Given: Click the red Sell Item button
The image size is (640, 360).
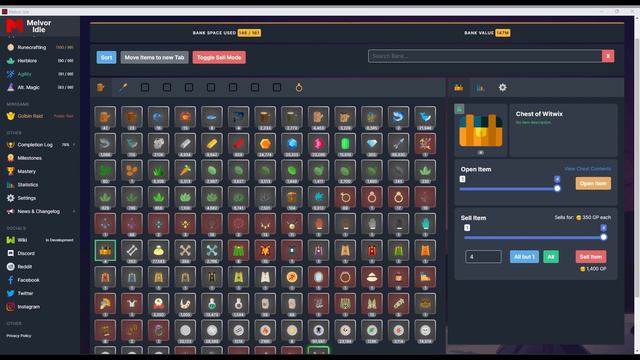Looking at the screenshot, I should (x=591, y=257).
